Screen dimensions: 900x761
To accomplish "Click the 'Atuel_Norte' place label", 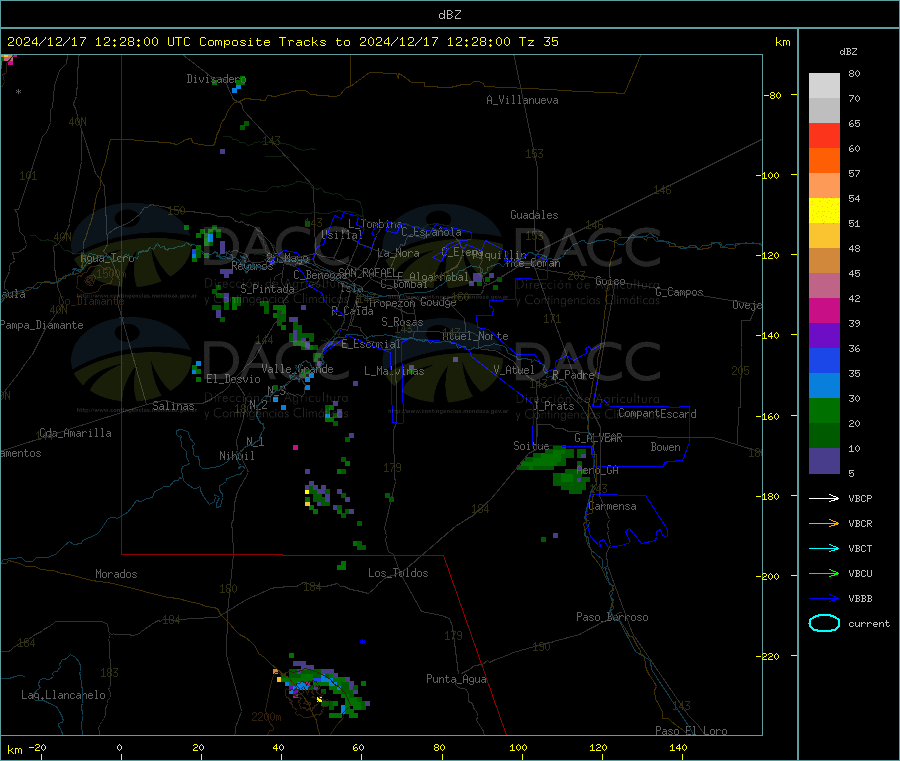I will point(475,336).
